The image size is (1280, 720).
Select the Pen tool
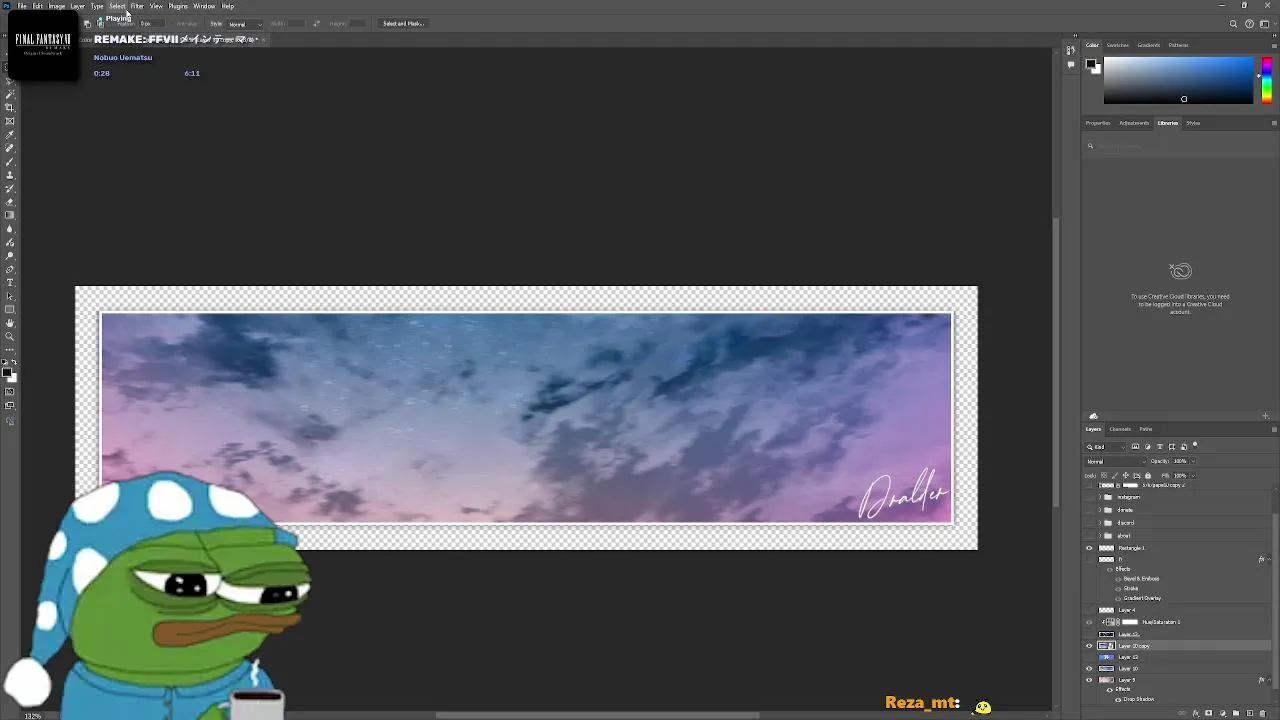click(10, 269)
